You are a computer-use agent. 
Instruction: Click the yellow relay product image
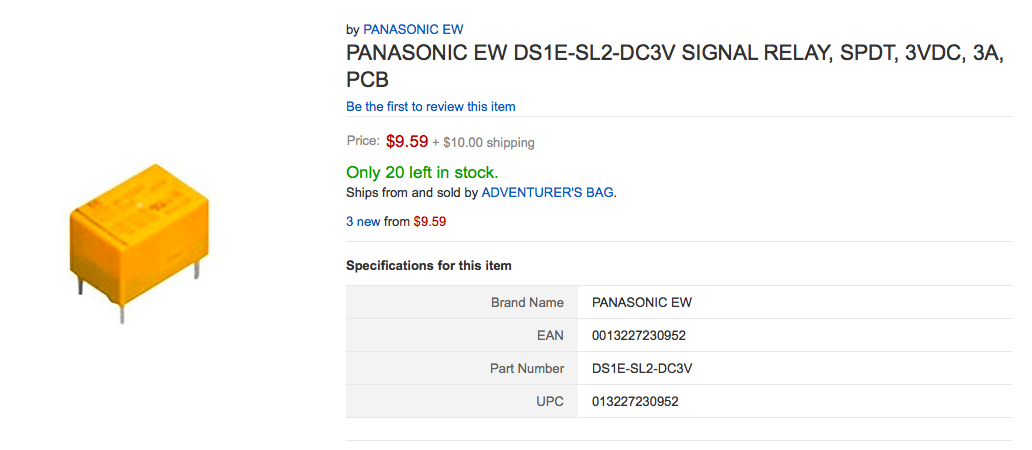click(x=140, y=238)
